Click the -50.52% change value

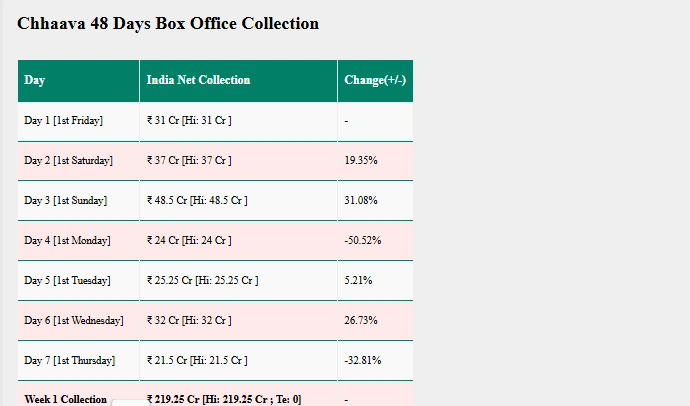point(363,241)
